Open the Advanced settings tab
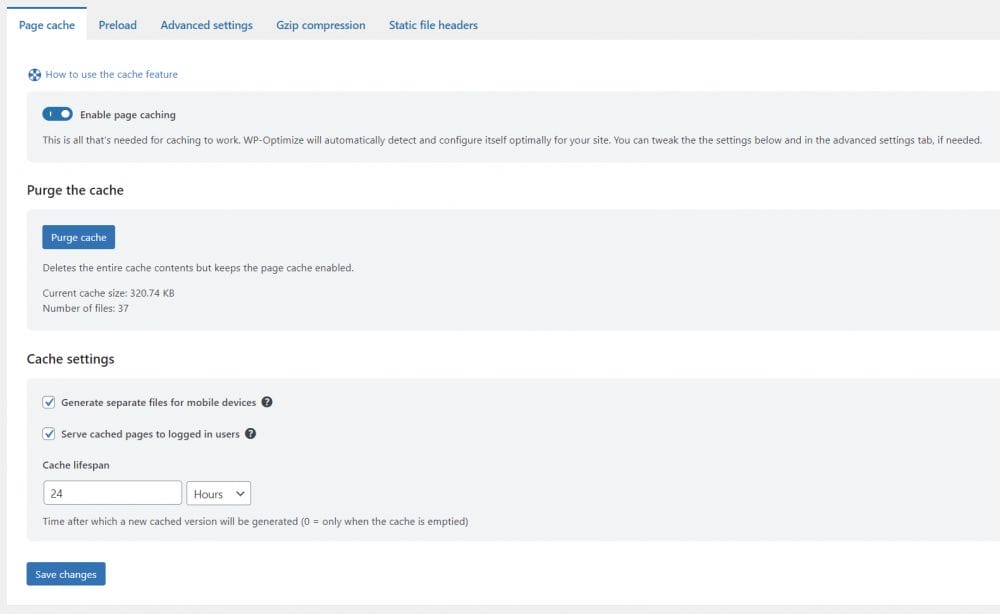Image resolution: width=1000 pixels, height=614 pixels. click(206, 25)
